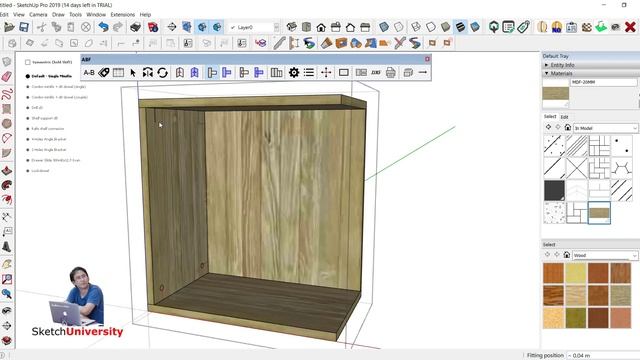Click the Undo arrow in top toolbar
The width and height of the screenshot is (640, 360).
pyautogui.click(x=103, y=27)
